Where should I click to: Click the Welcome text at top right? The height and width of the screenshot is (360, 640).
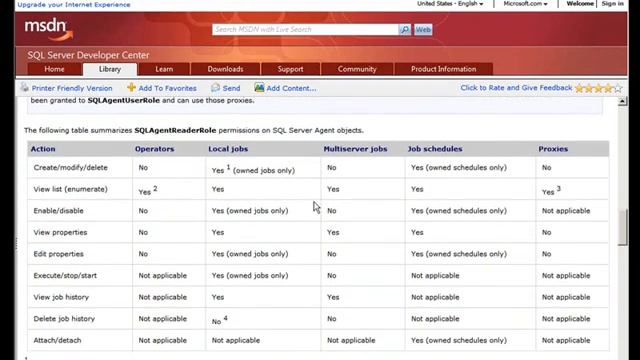[x=580, y=4]
